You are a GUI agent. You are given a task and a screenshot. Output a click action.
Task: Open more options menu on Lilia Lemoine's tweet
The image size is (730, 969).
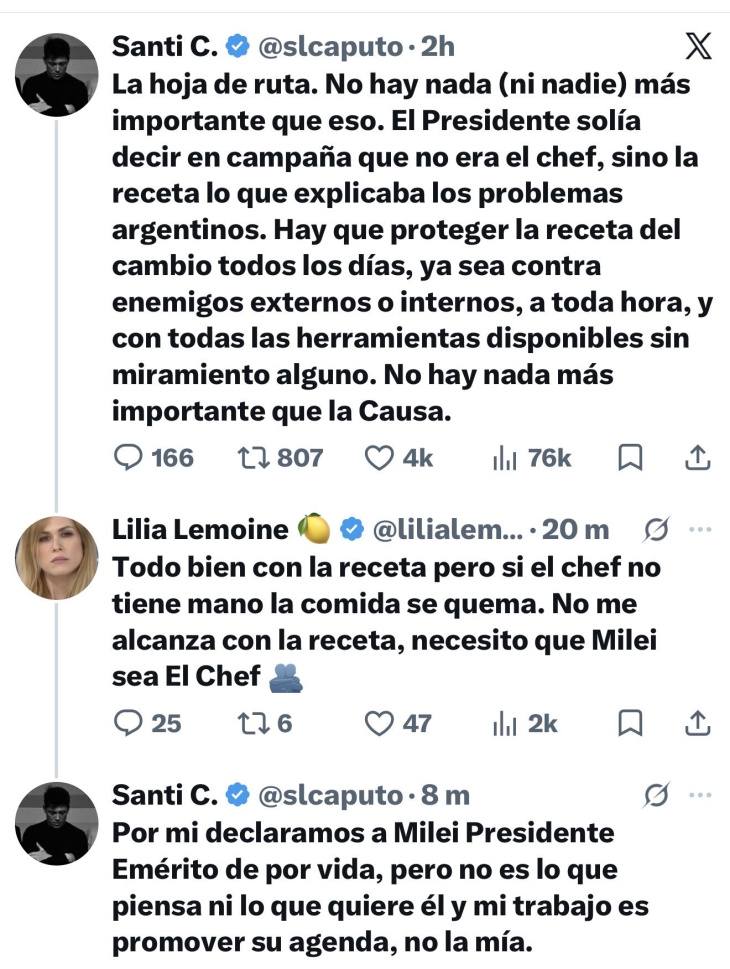700,530
